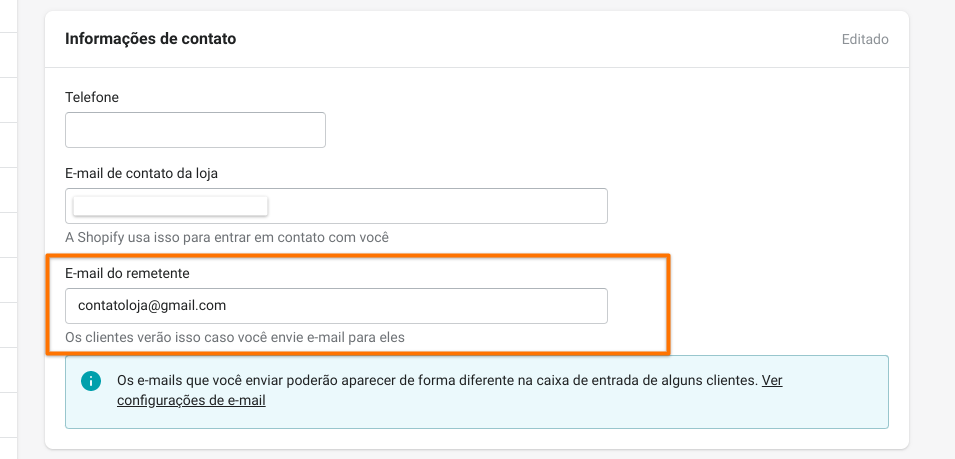
Task: Click the hidden value in the contact email field
Action: tap(171, 206)
